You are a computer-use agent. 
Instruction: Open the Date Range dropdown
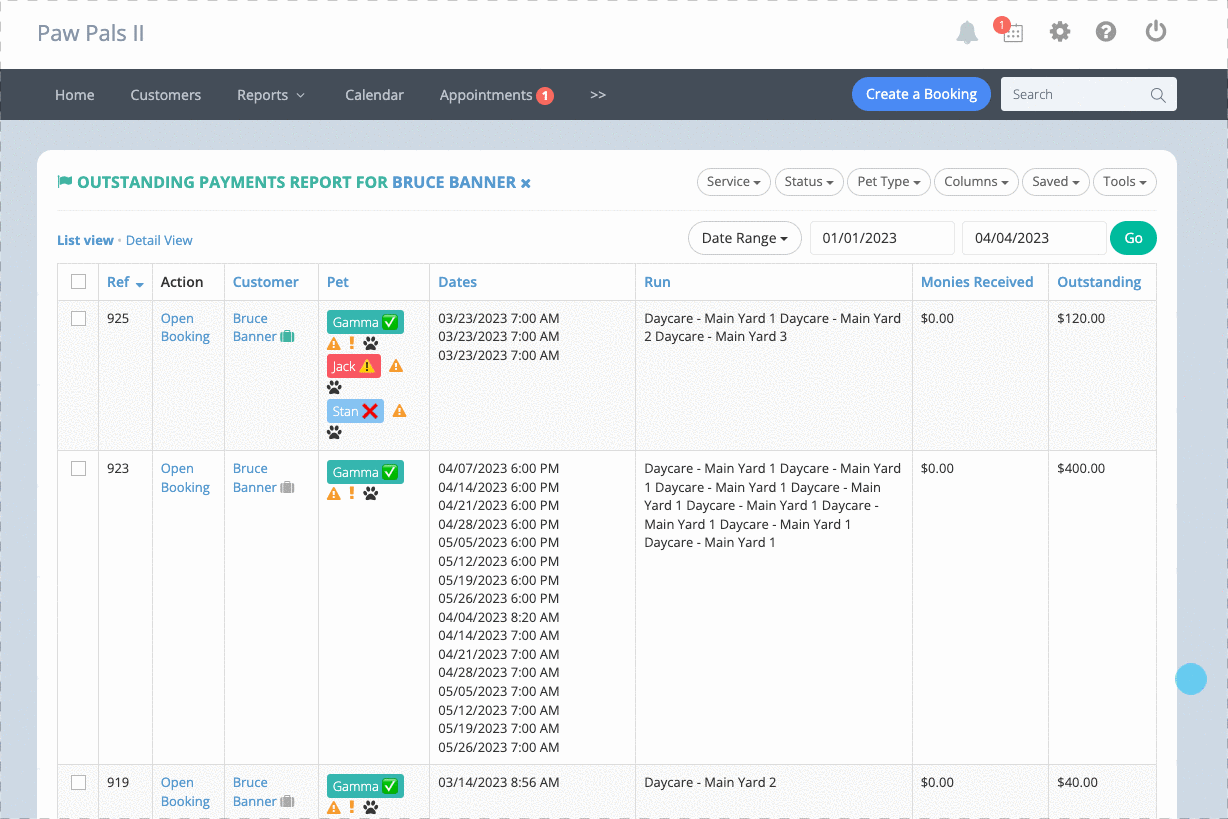745,238
